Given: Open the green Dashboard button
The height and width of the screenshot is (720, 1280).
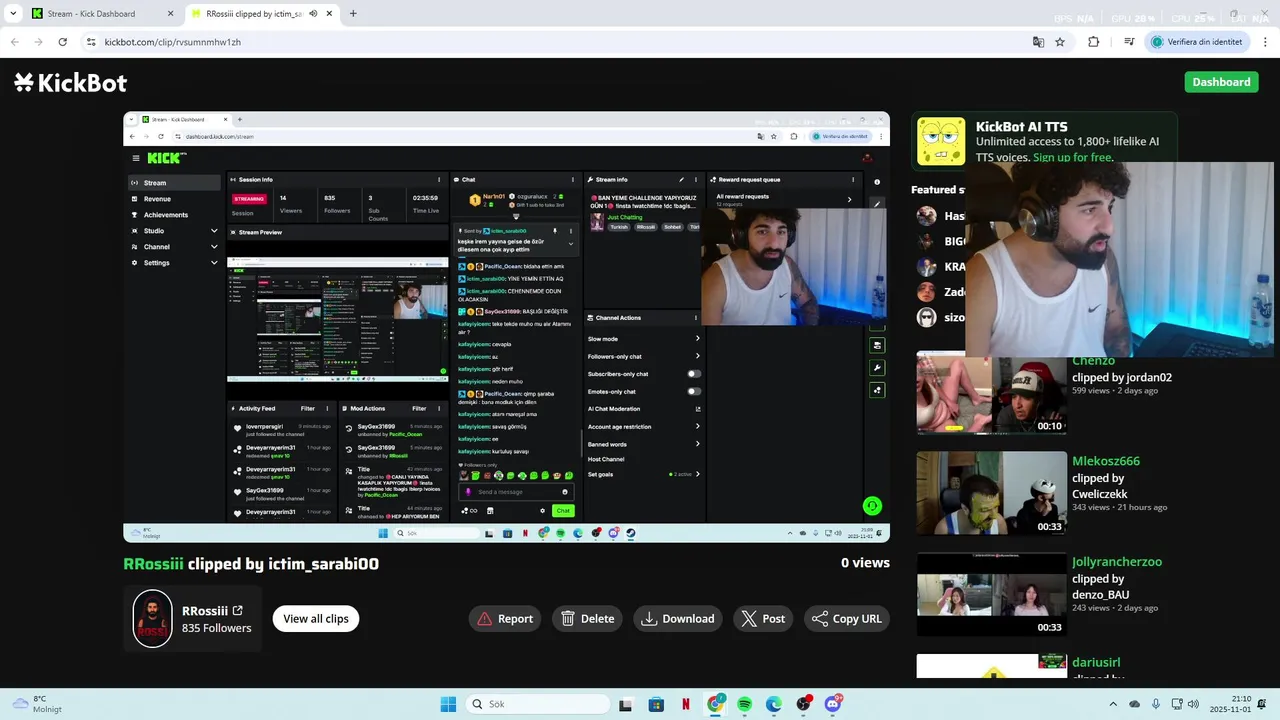Looking at the screenshot, I should [1221, 82].
